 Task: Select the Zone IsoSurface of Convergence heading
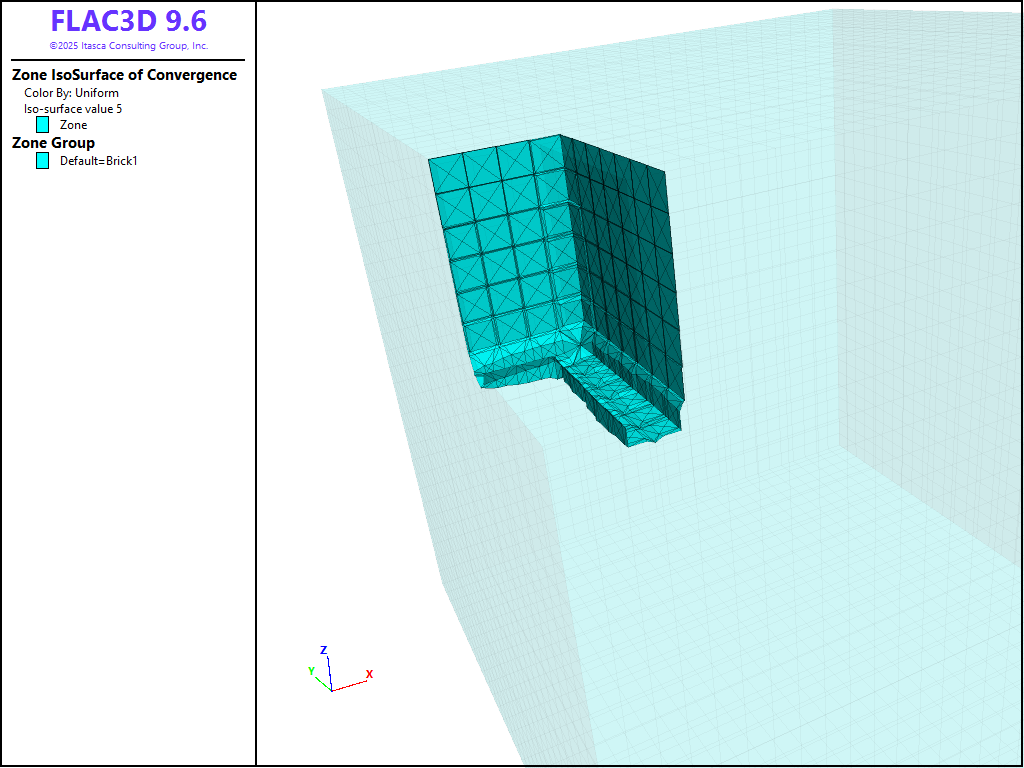[x=124, y=75]
